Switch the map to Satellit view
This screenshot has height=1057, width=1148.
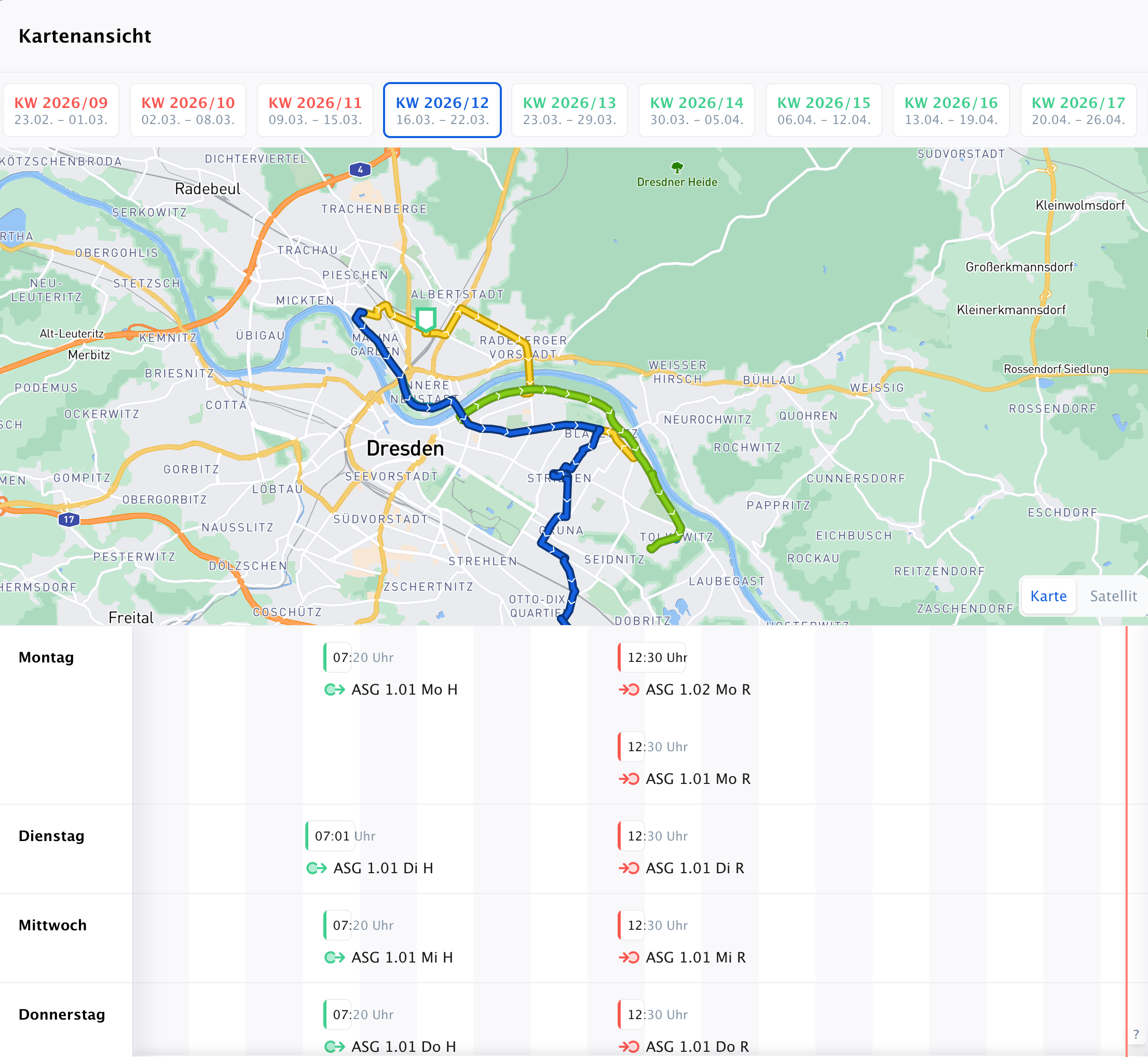pos(1113,596)
